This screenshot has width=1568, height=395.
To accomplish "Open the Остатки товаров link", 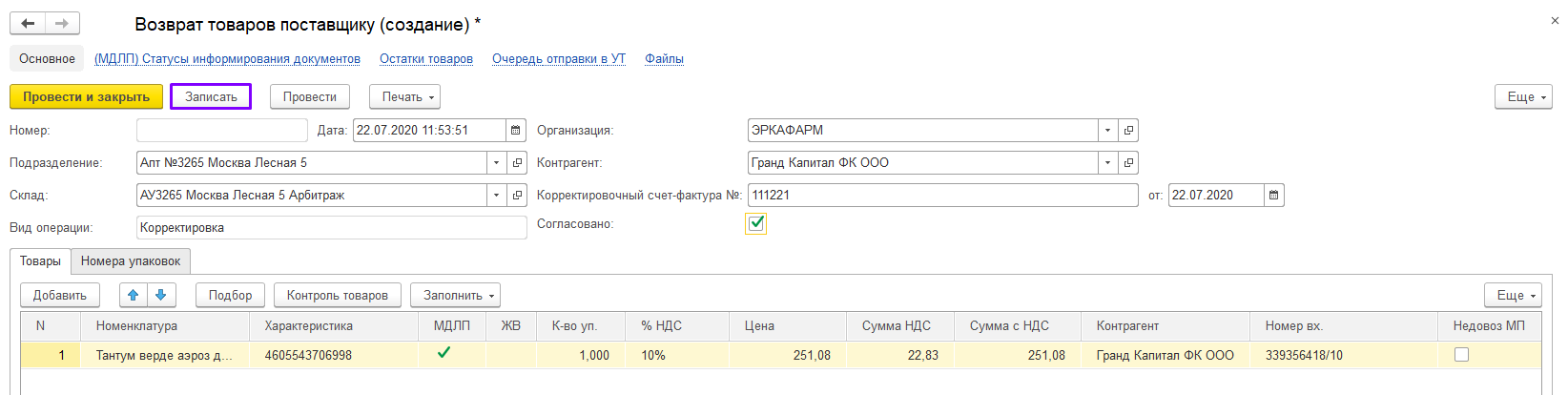I will pyautogui.click(x=426, y=59).
